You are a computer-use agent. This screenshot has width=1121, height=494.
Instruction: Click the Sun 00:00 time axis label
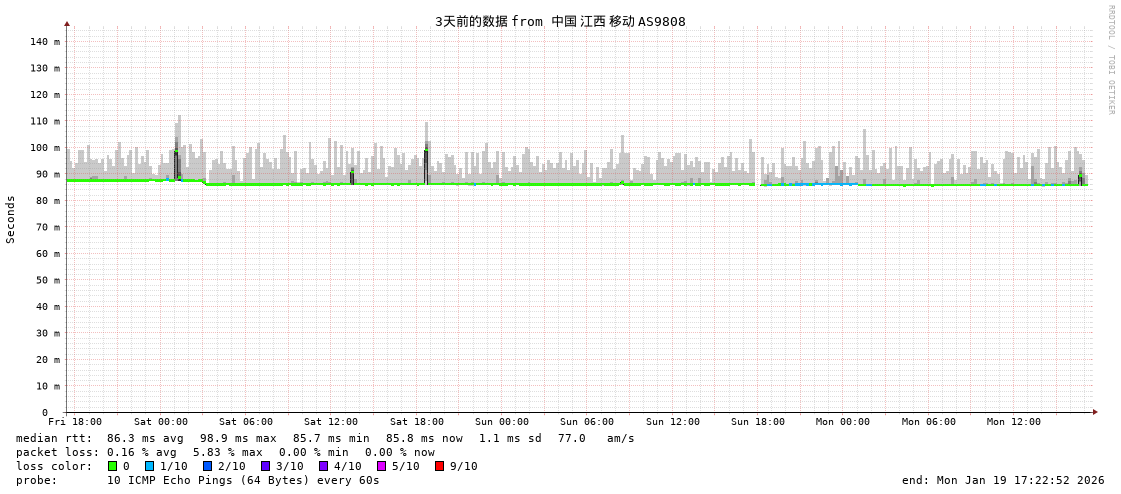502,422
